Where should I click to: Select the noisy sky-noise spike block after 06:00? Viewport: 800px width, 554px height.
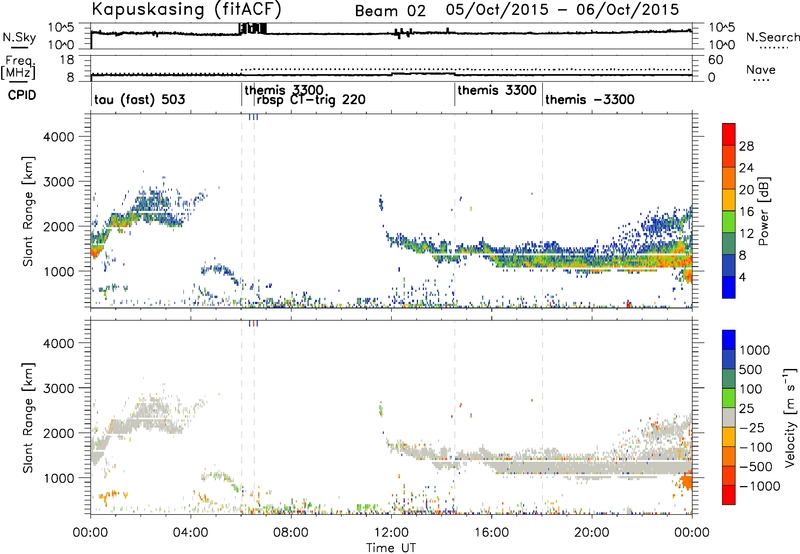254,29
